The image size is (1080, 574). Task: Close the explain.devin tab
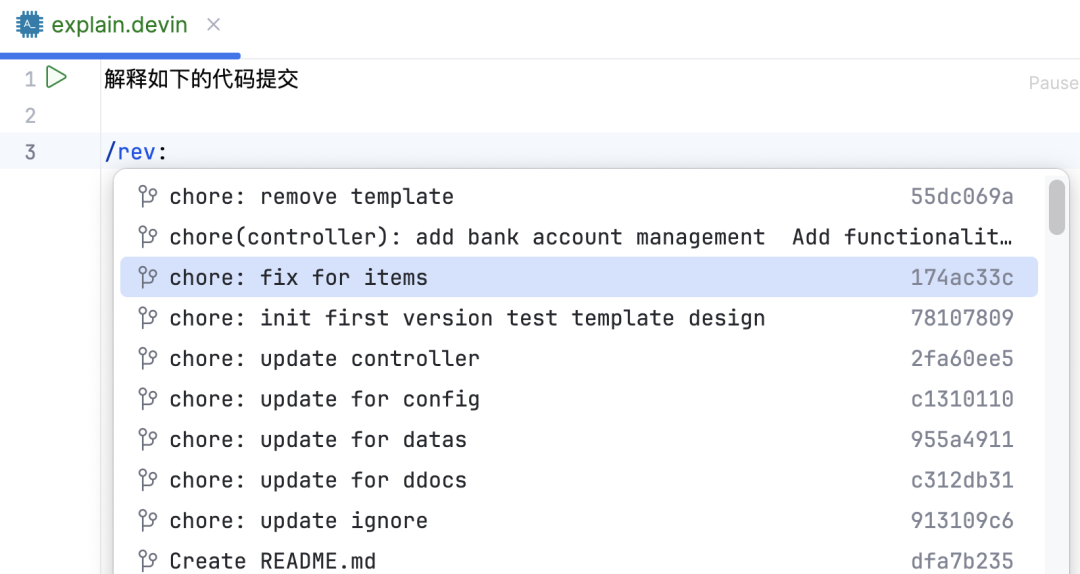coord(214,25)
